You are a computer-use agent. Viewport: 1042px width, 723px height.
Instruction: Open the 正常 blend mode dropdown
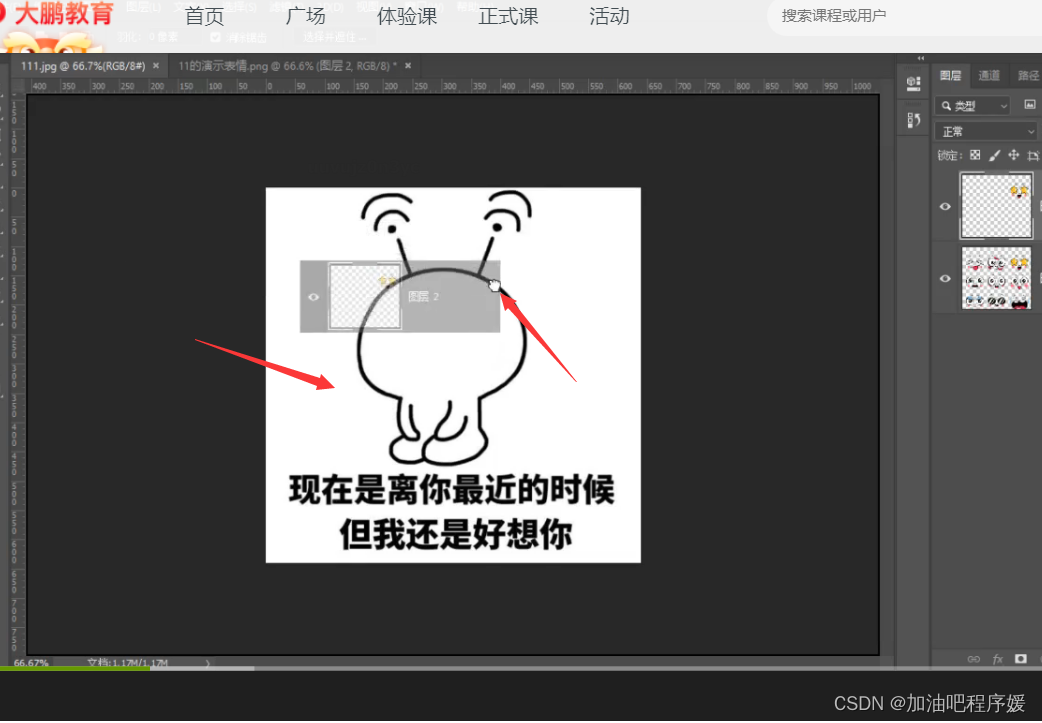coord(986,132)
